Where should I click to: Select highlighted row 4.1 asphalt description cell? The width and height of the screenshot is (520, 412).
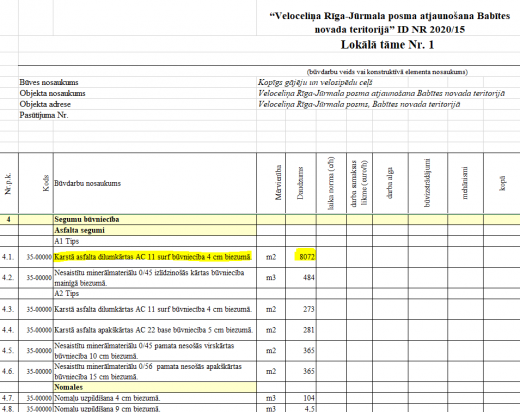click(155, 257)
